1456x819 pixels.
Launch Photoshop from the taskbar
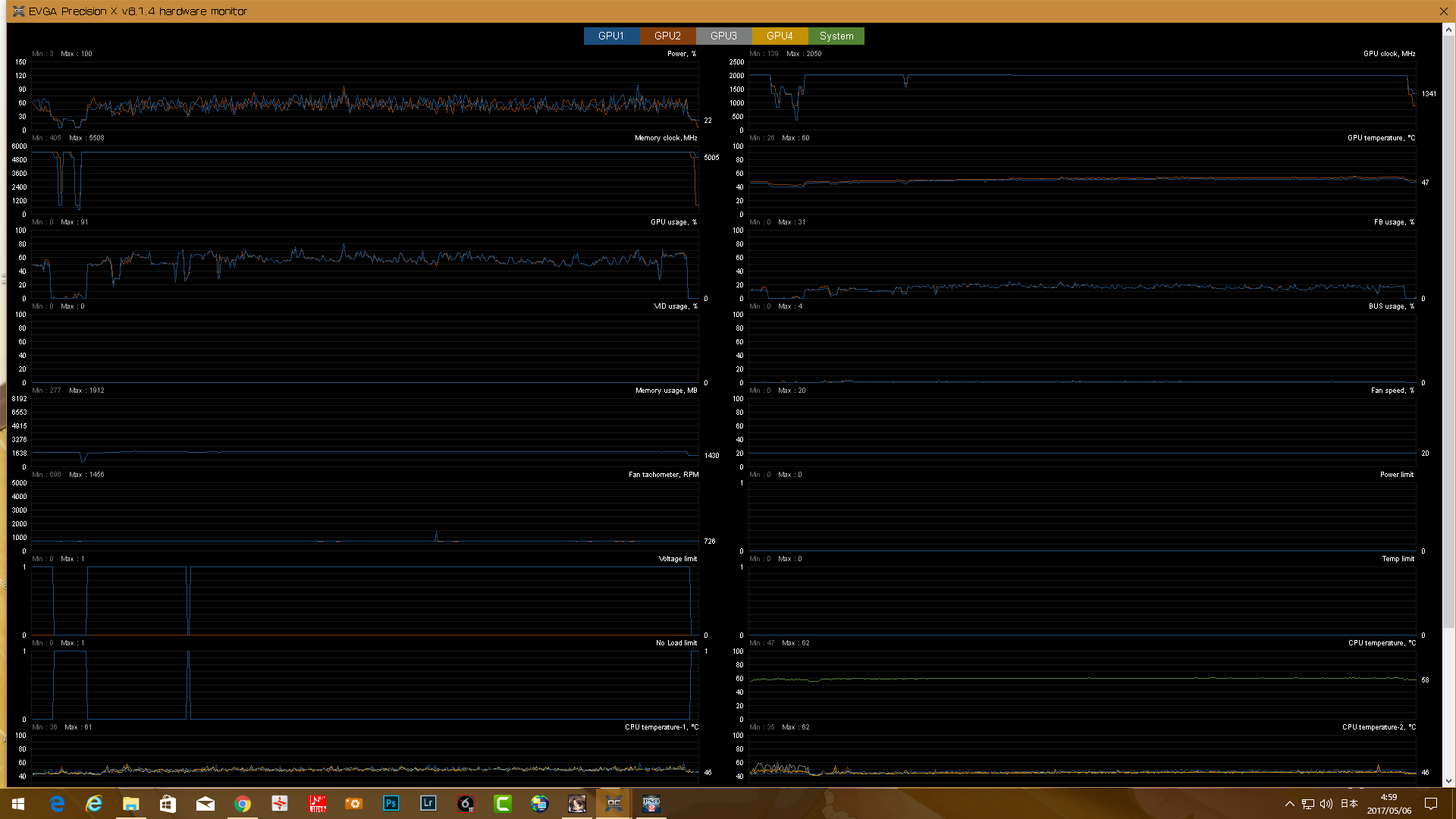coord(391,804)
